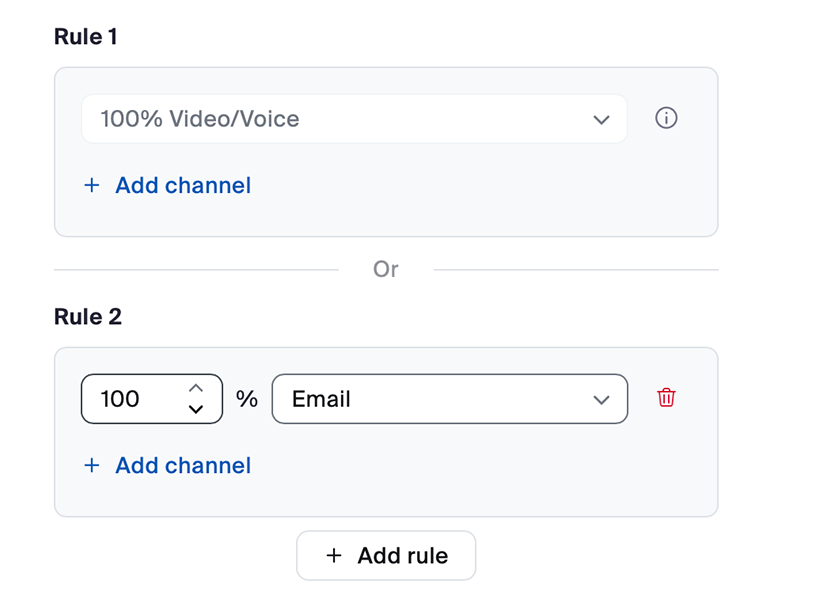Click the Email text in Rule 2's selector

(321, 399)
